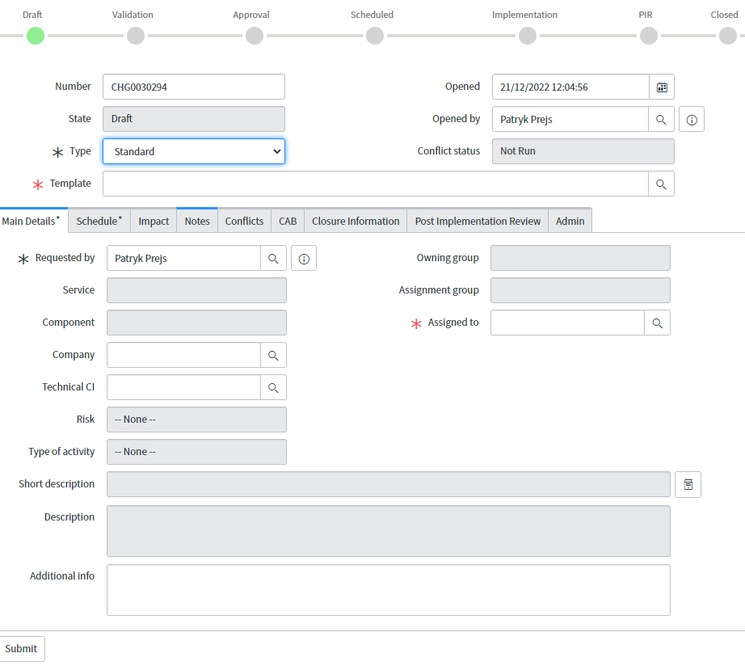Go to the Conflicts tab

pyautogui.click(x=244, y=221)
